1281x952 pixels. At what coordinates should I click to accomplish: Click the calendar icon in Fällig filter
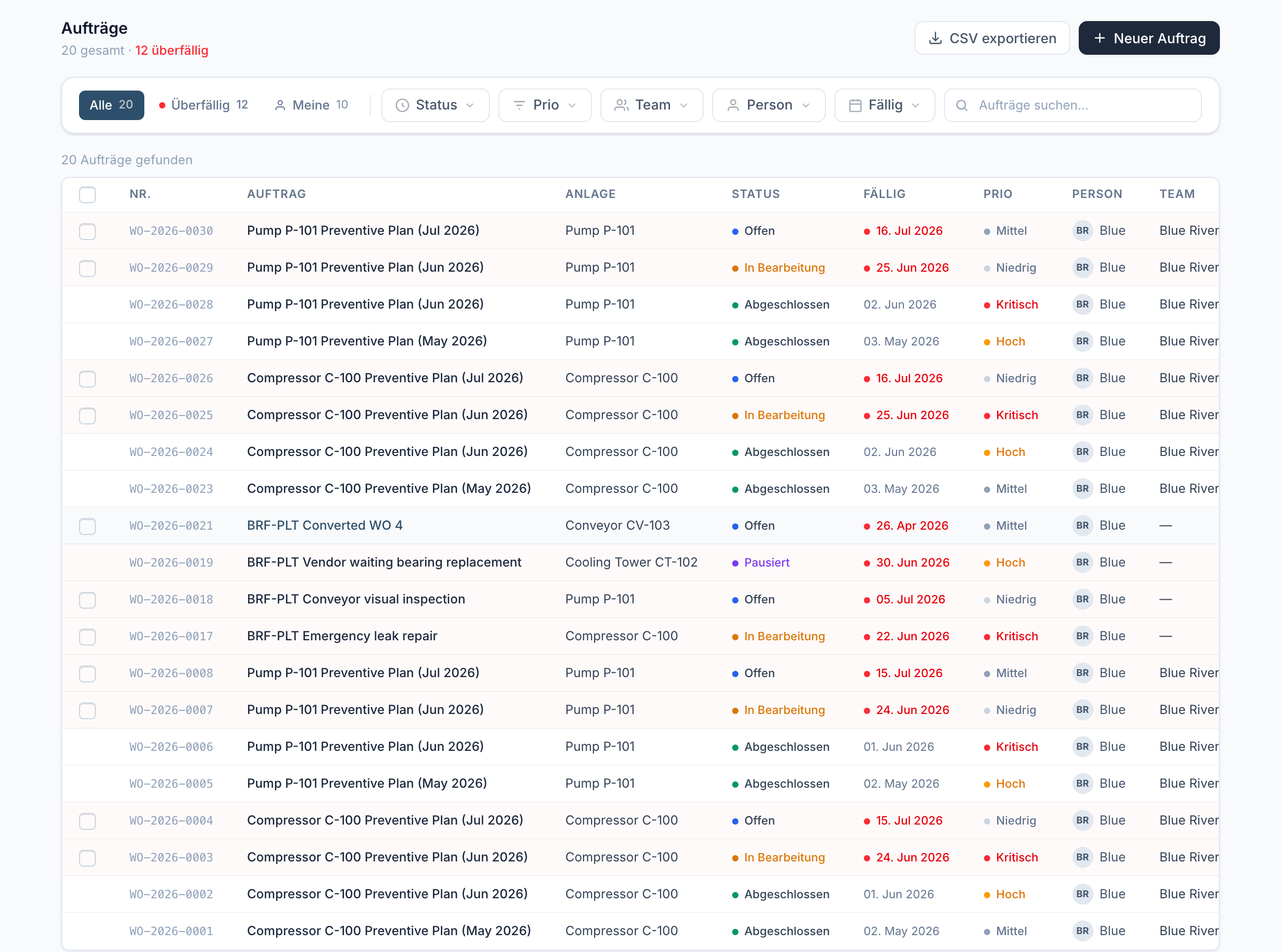(855, 105)
